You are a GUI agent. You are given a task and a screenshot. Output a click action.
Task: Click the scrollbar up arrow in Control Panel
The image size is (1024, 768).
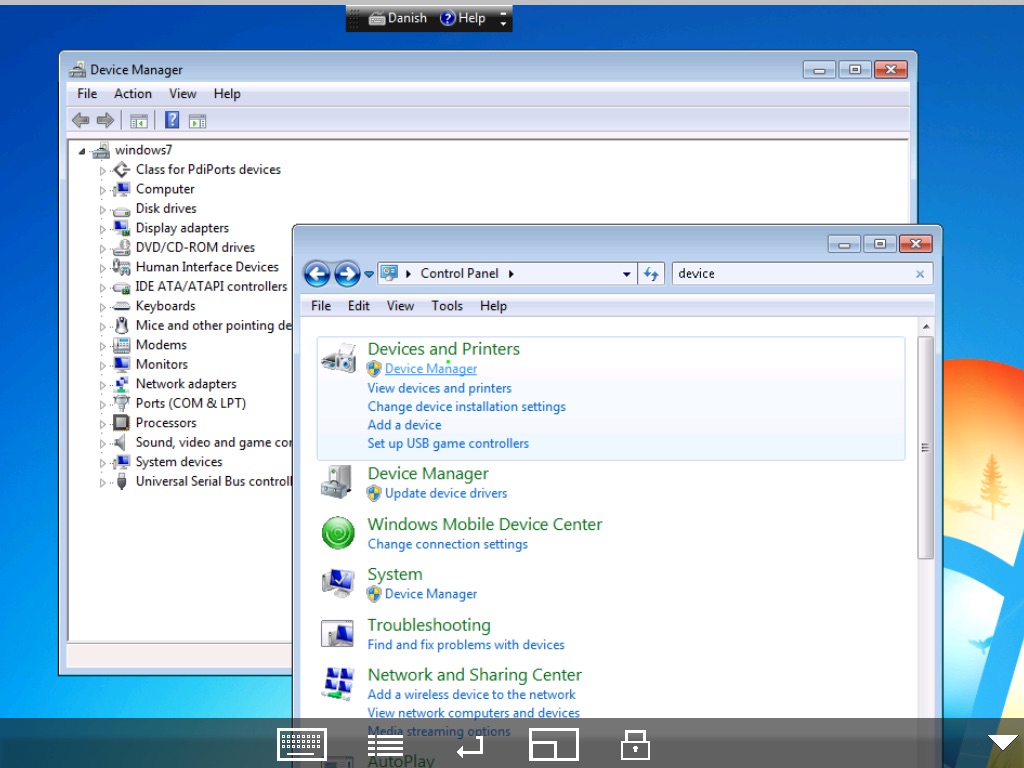(925, 326)
